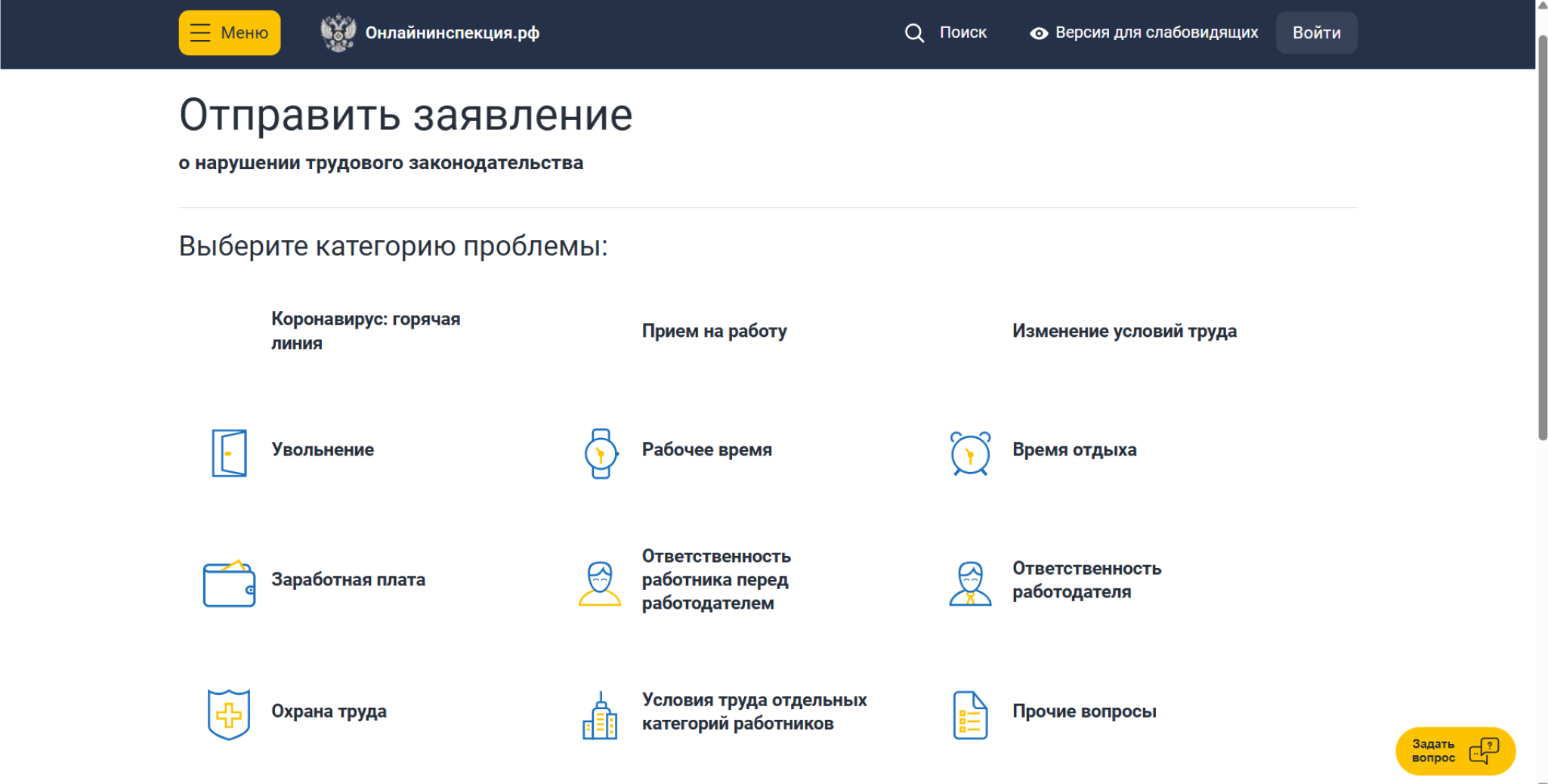Open the Увольнение category
This screenshot has width=1548, height=784.
pos(323,449)
